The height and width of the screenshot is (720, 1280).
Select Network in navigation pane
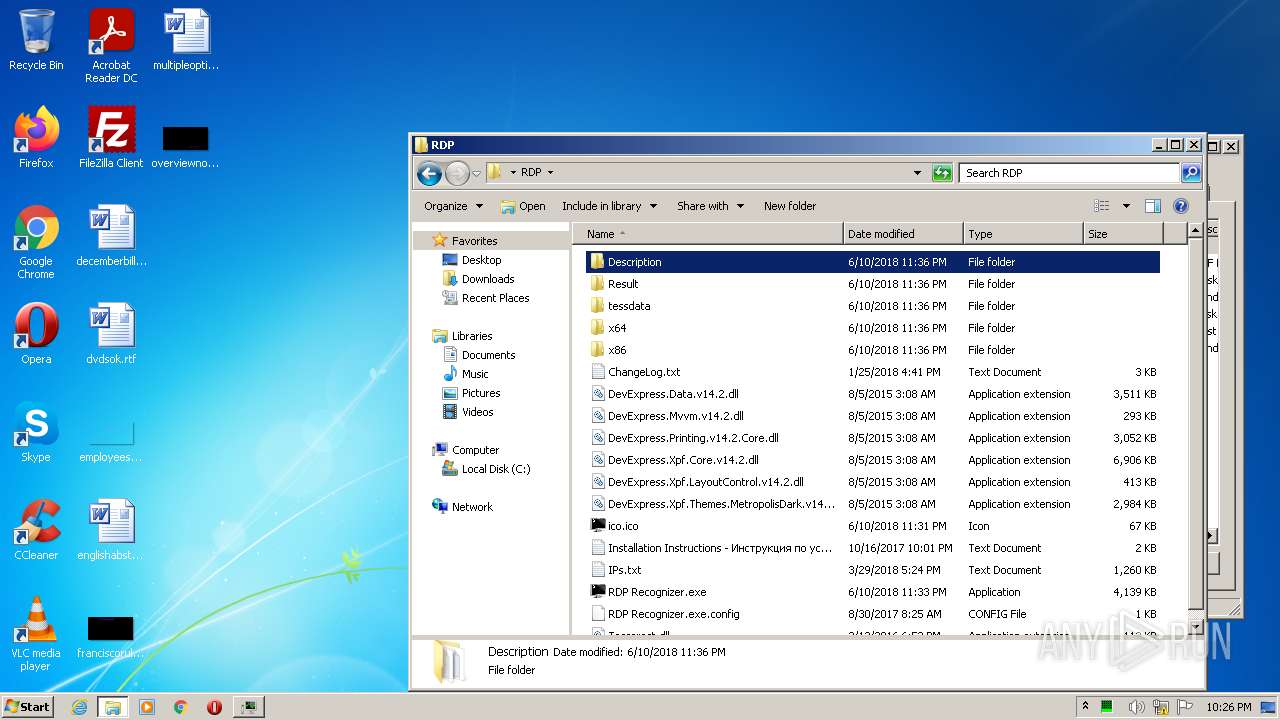[x=472, y=507]
